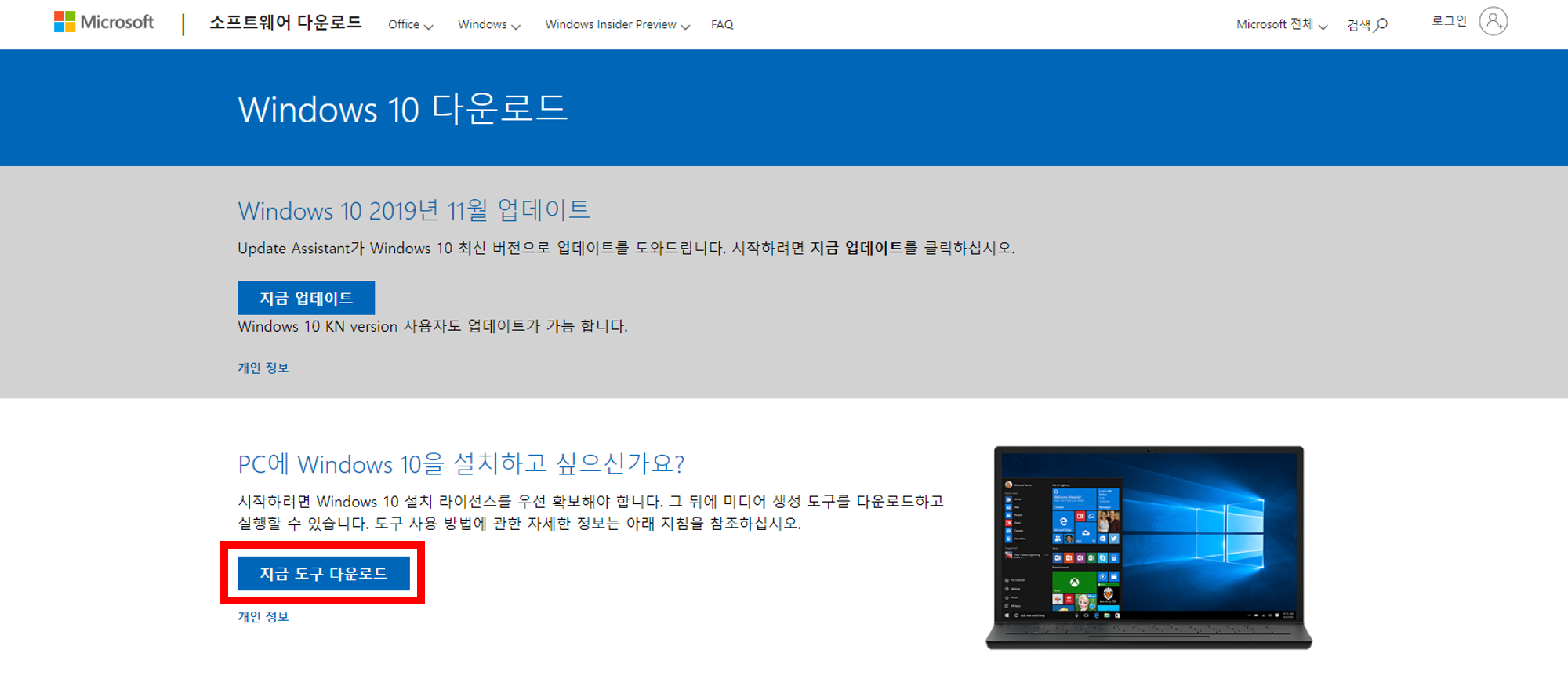Click the search magnifier icon
Screen dimensions: 1568x686
[x=1381, y=25]
